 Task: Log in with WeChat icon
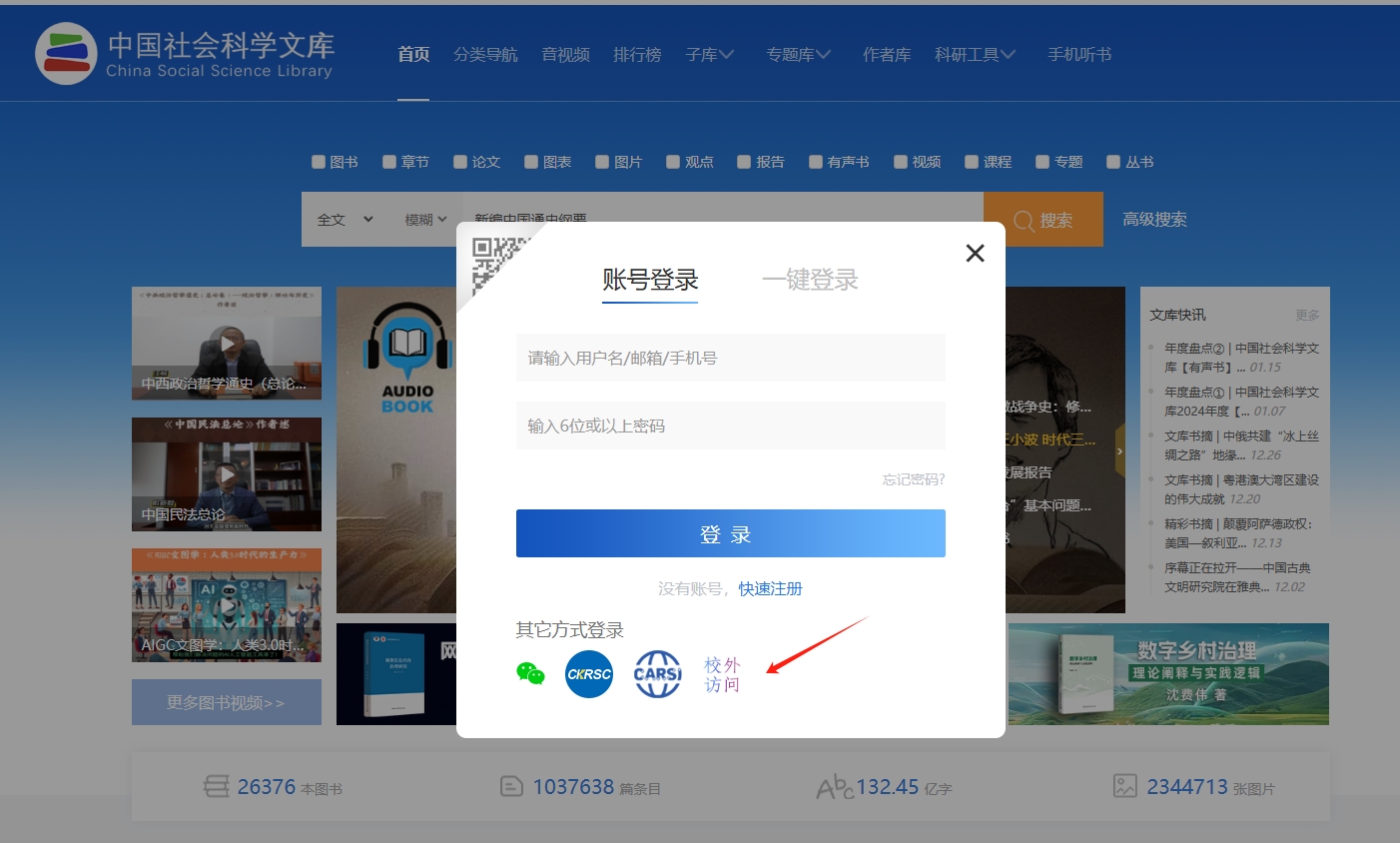click(x=530, y=674)
